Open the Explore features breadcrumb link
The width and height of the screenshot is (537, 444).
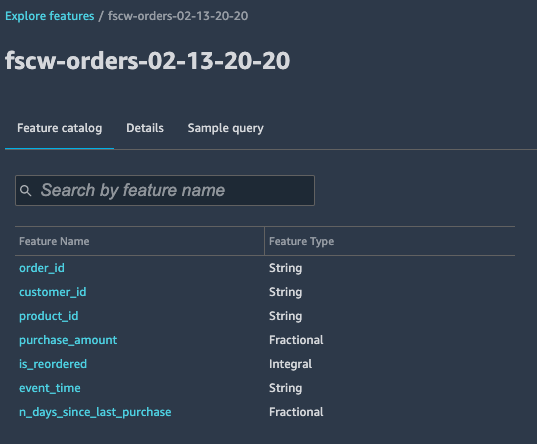50,16
